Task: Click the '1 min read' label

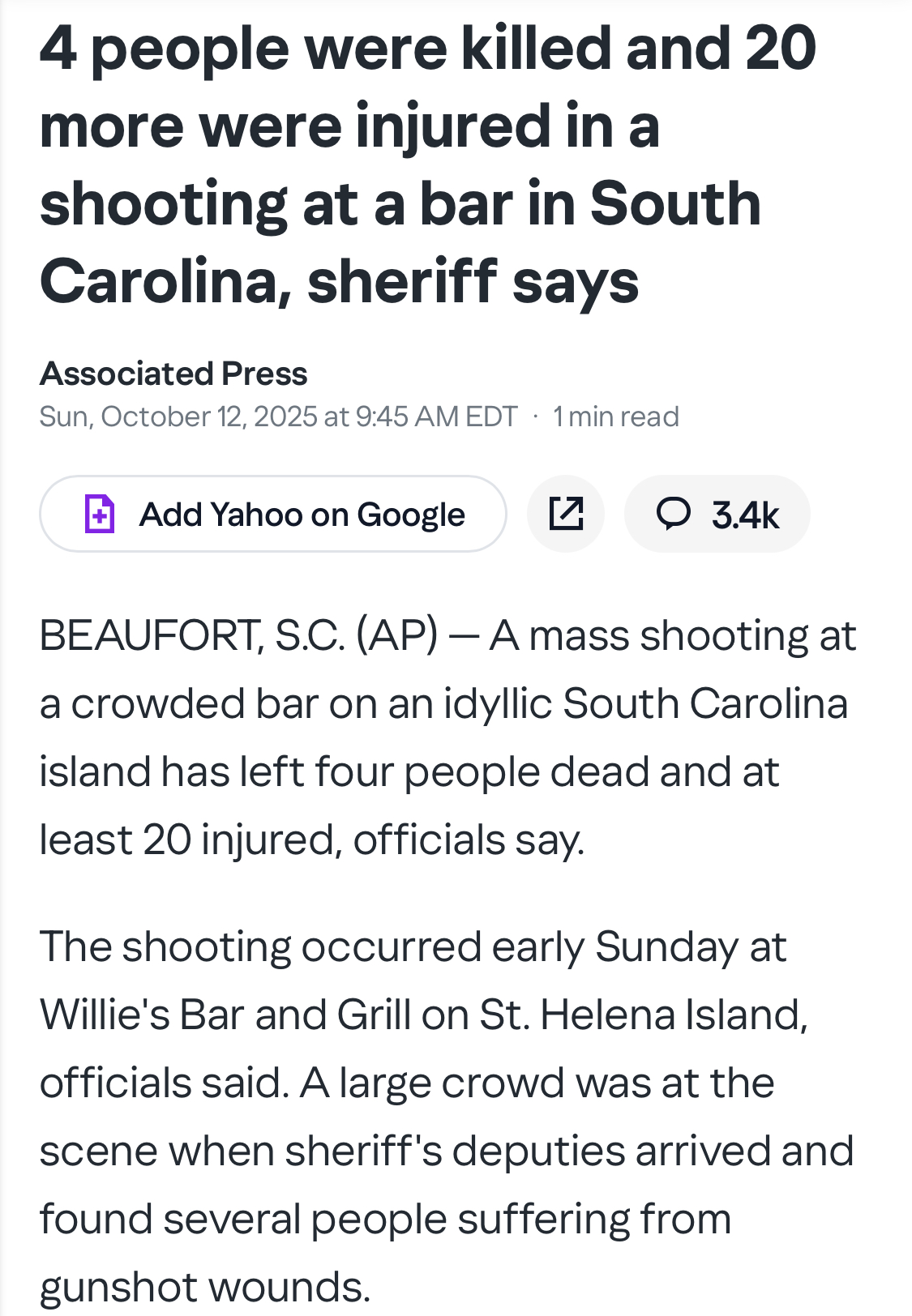Action: tap(616, 417)
